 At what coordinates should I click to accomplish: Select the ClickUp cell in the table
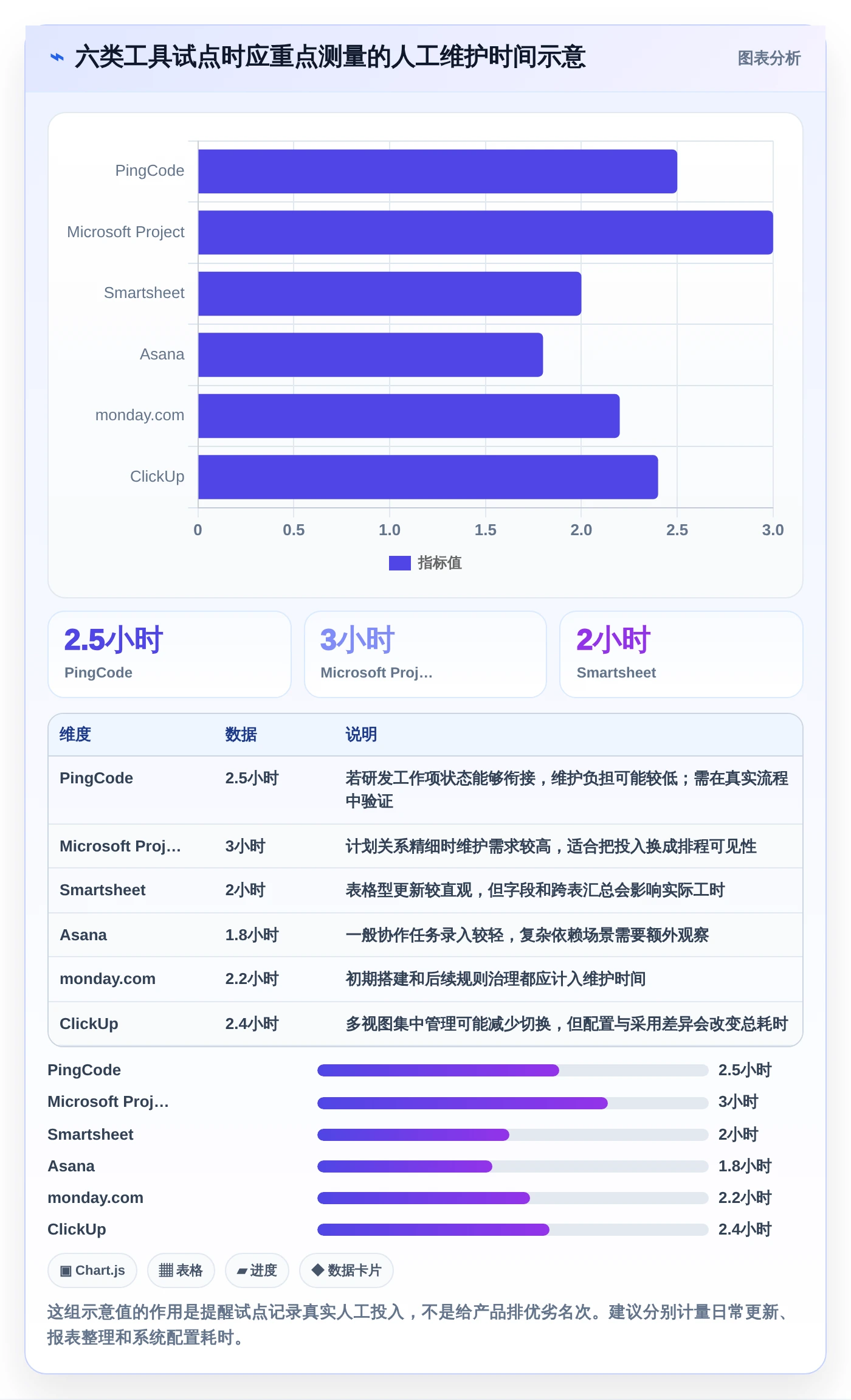point(89,1024)
